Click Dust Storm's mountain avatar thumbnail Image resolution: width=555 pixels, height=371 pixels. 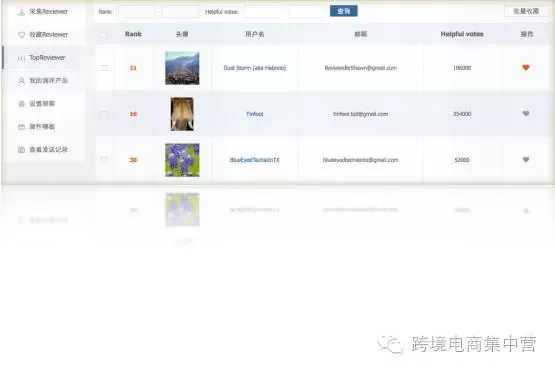pyautogui.click(x=182, y=68)
